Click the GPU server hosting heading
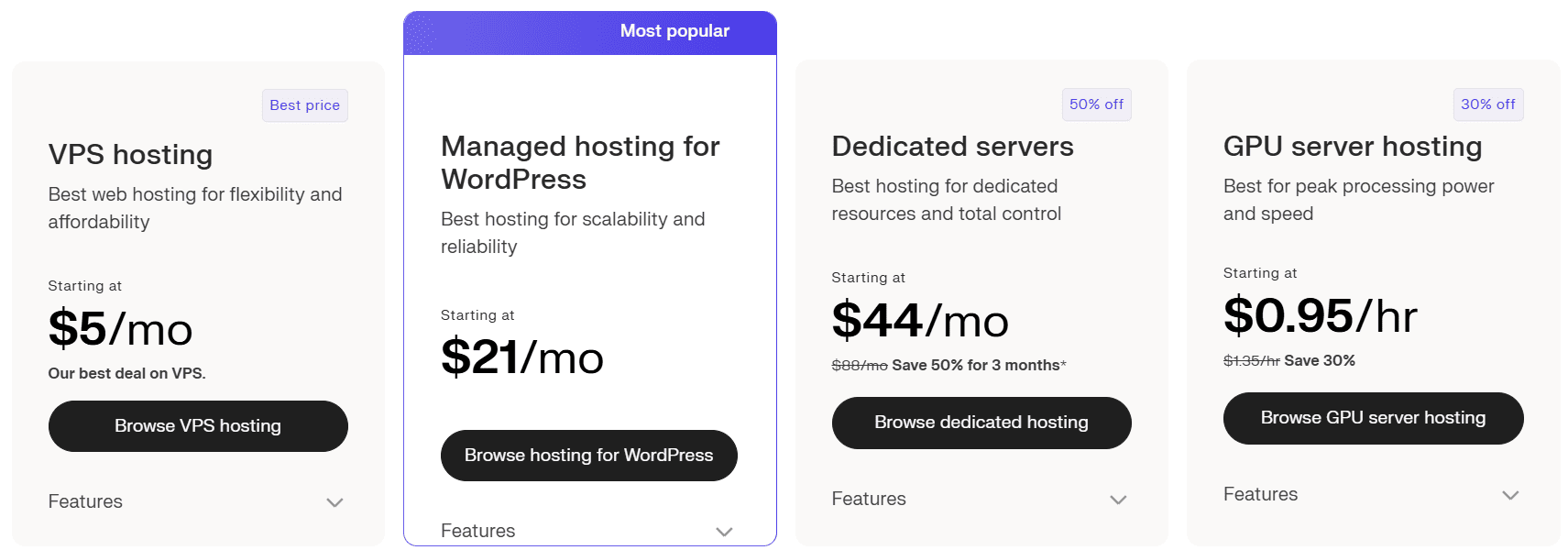 pos(1352,147)
